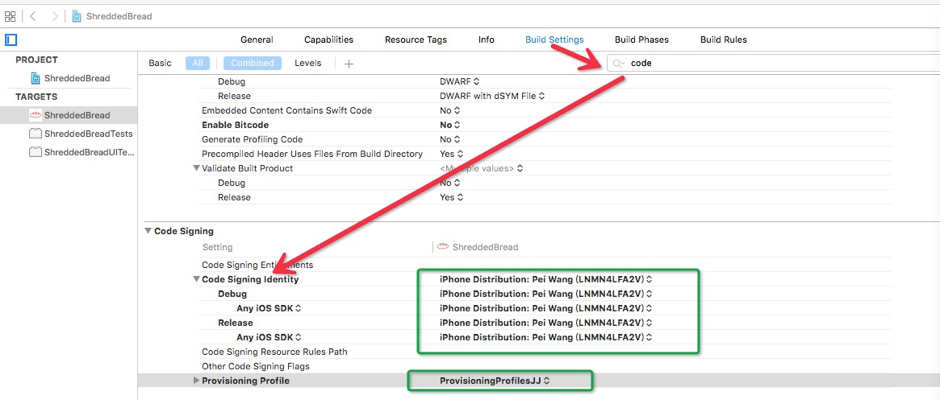940x400 pixels.
Task: Click the ShreddedBread target app icon
Action: [35, 115]
